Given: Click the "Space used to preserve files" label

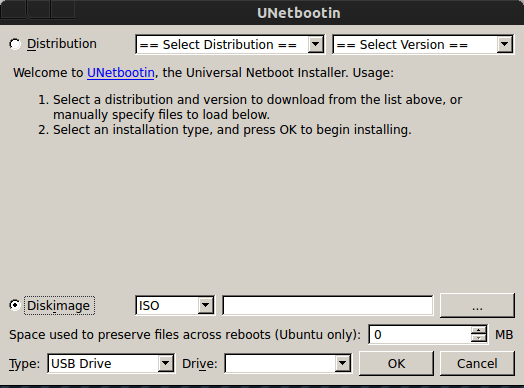Looking at the screenshot, I should point(185,335).
